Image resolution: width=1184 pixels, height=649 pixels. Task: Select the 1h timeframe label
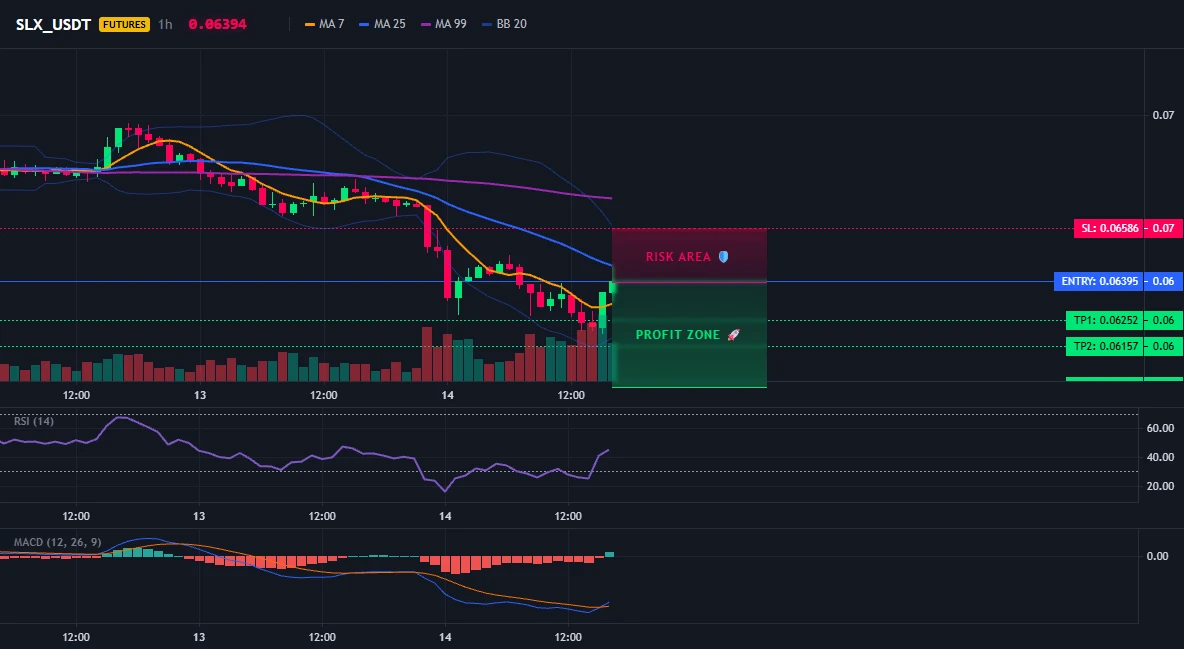pos(165,24)
